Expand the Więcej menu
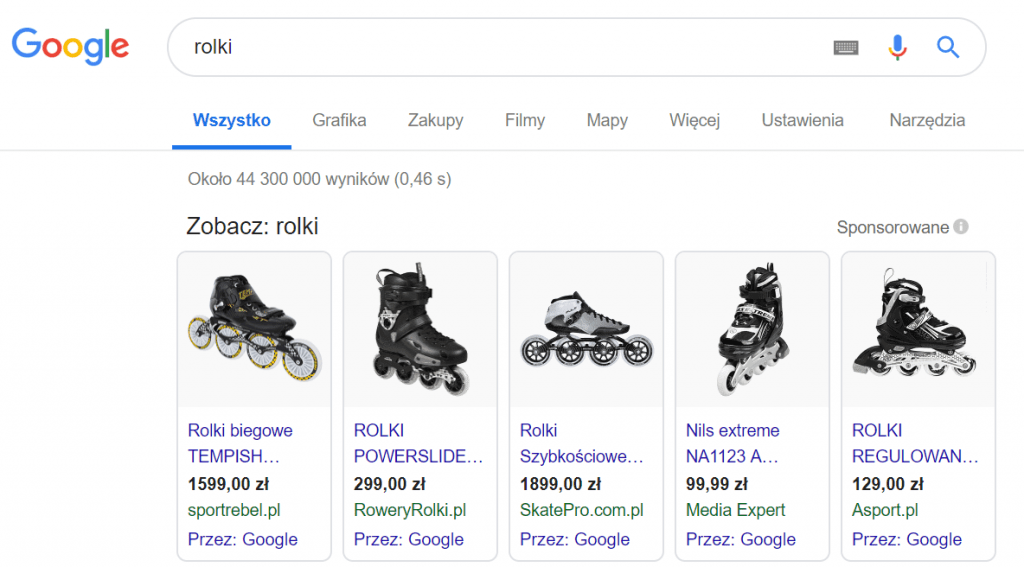Viewport: 1024px width, 567px height. 694,120
